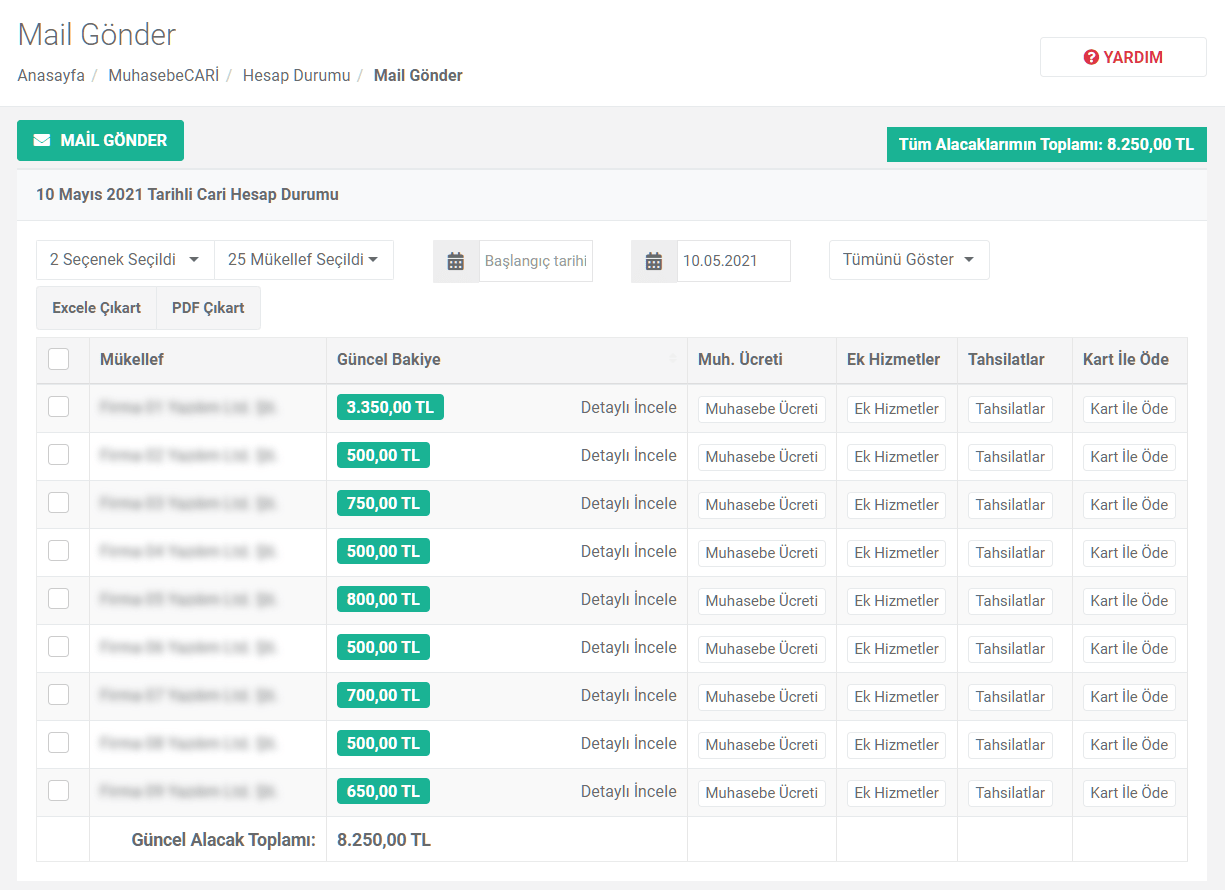Click 'Güncel Alacak Toplamı:' footer label
The height and width of the screenshot is (890, 1225).
tap(223, 840)
